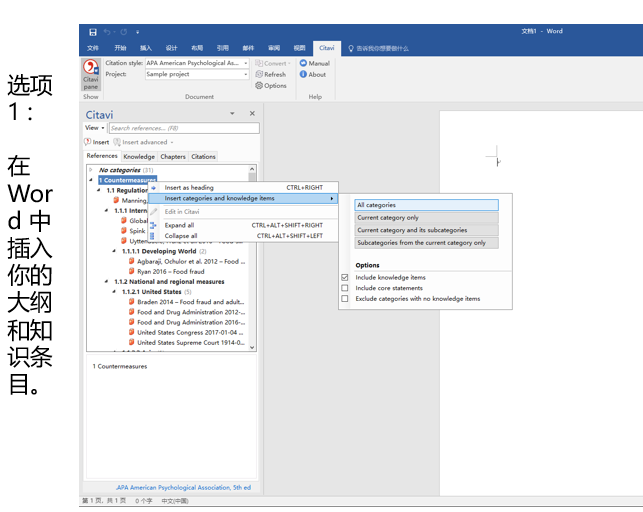Enable Exclude categories with no knowledge items

coord(345,299)
